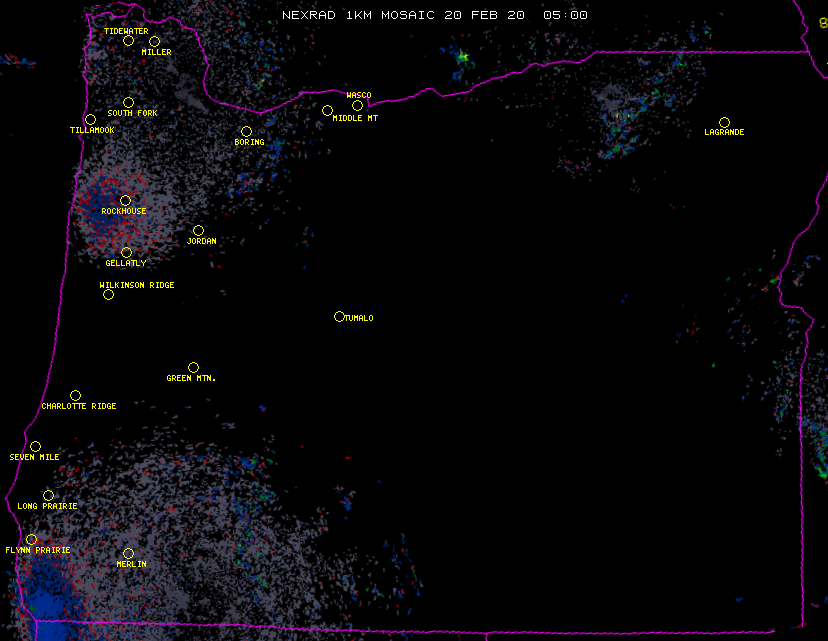Click the Boring station circle marker
Image resolution: width=828 pixels, height=641 pixels.
point(246,131)
